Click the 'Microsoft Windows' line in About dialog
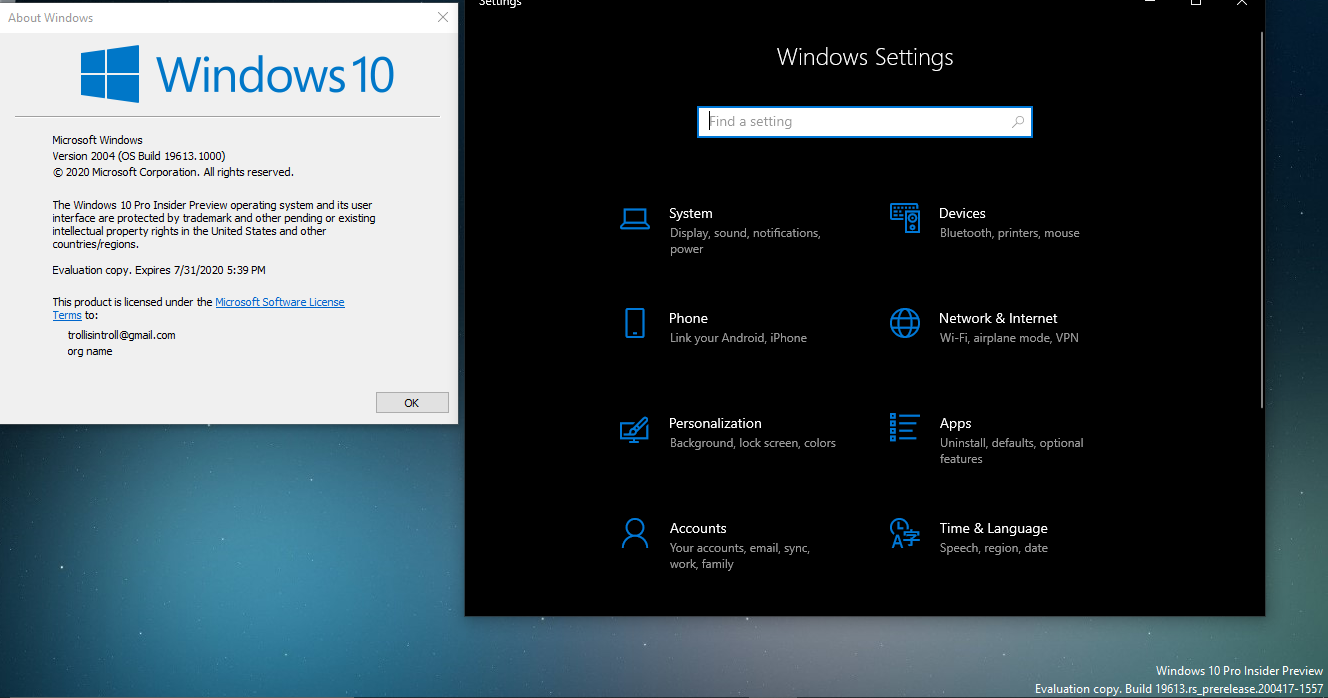The width and height of the screenshot is (1328, 698). pyautogui.click(x=97, y=140)
